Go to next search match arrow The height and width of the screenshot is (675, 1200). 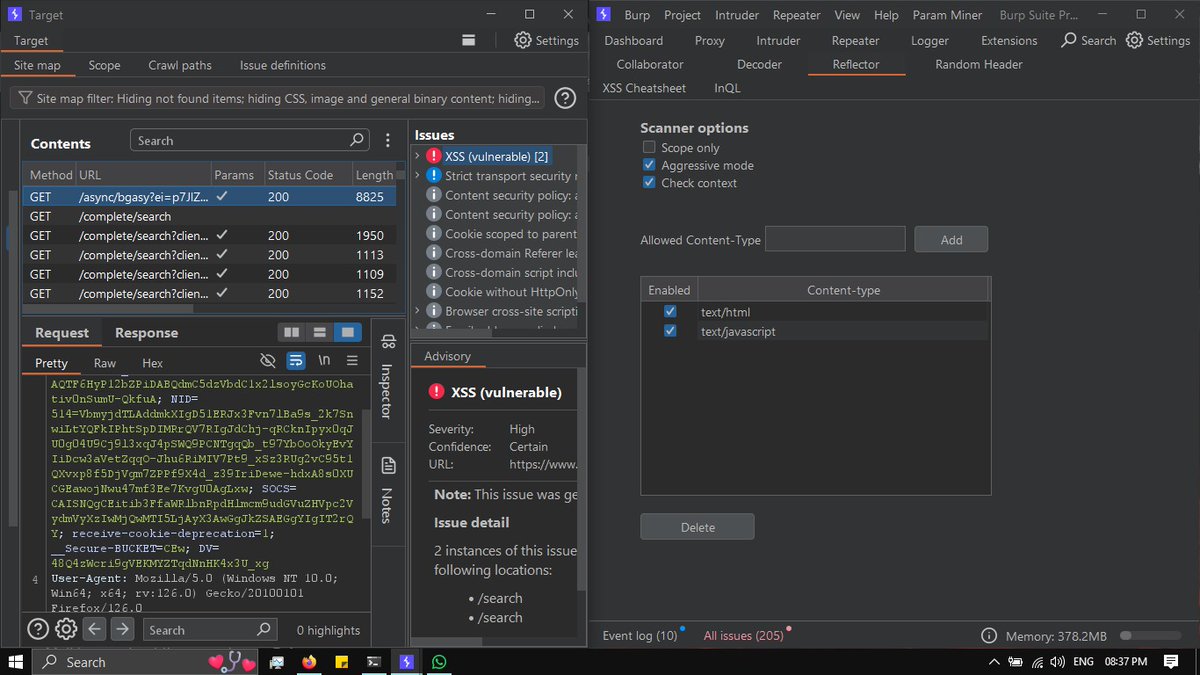click(x=122, y=629)
